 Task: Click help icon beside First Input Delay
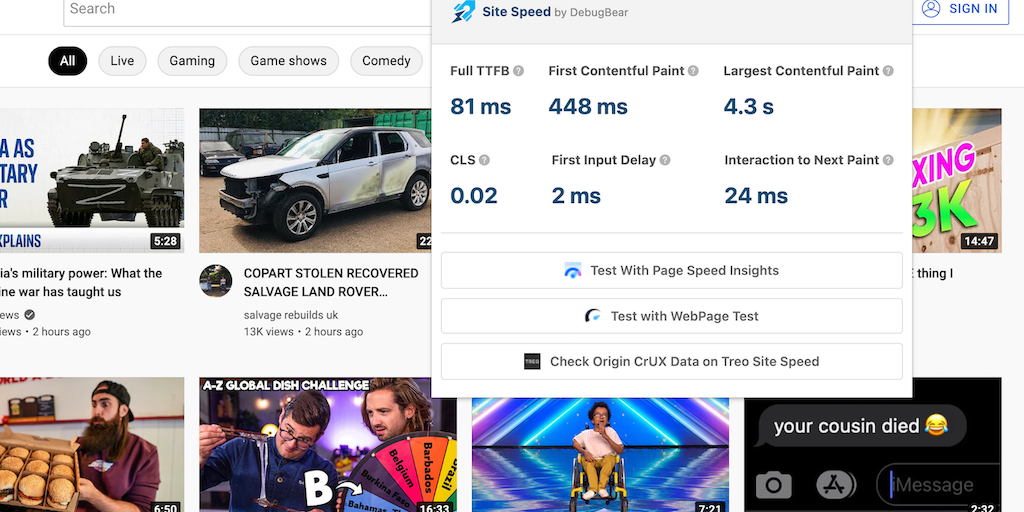665,160
